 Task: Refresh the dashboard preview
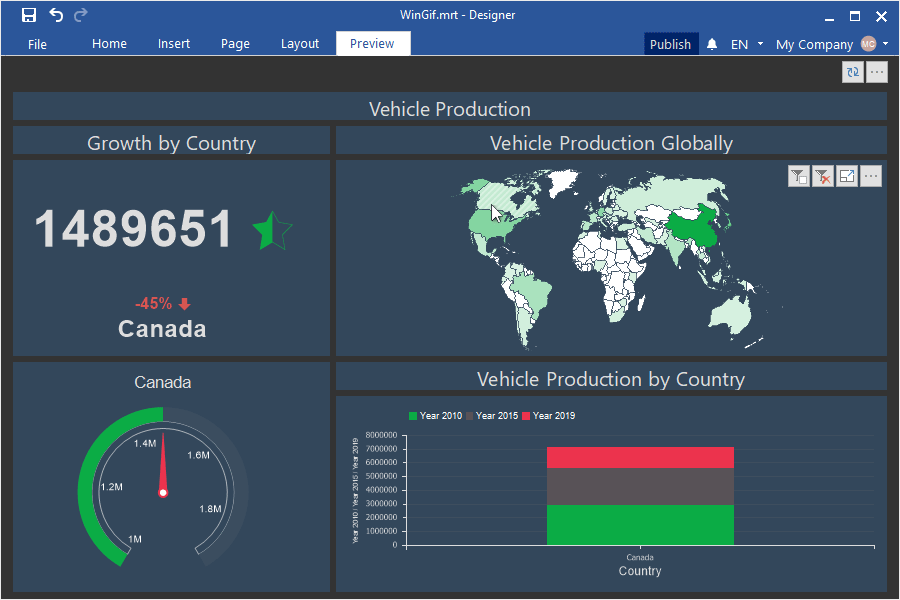click(853, 72)
